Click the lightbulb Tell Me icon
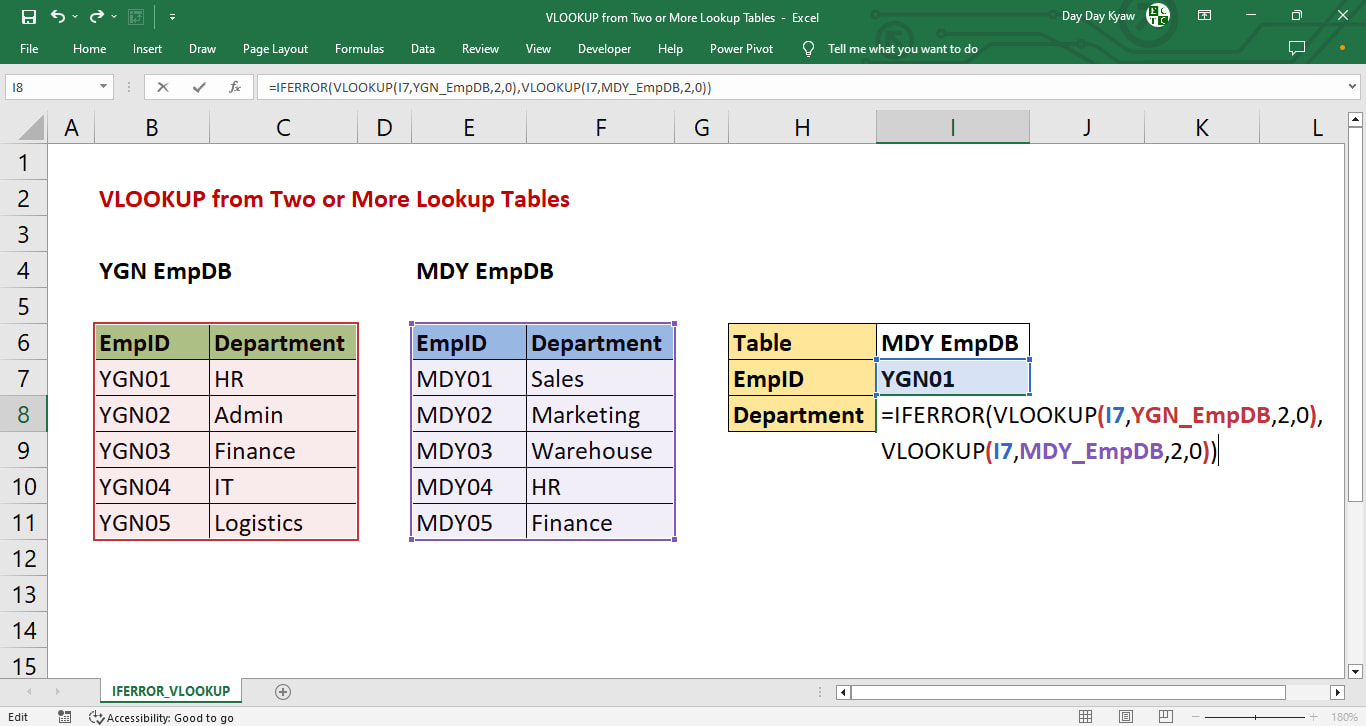1366x726 pixels. 809,48
